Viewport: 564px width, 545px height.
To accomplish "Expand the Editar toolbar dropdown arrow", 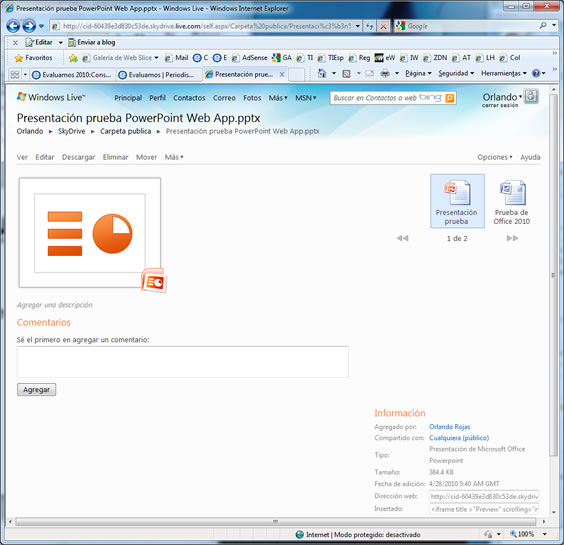I will (60, 42).
